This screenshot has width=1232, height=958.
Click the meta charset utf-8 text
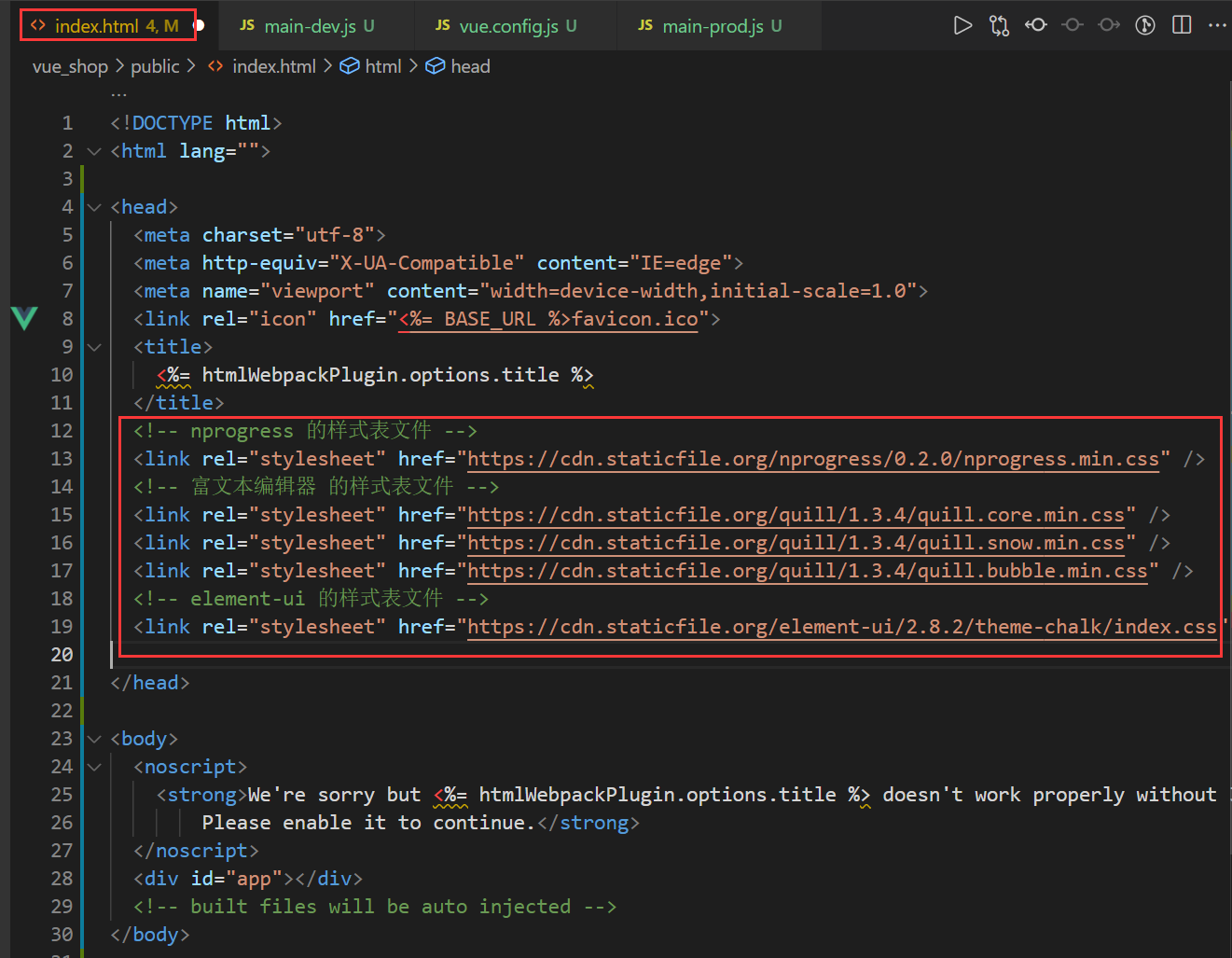click(259, 235)
